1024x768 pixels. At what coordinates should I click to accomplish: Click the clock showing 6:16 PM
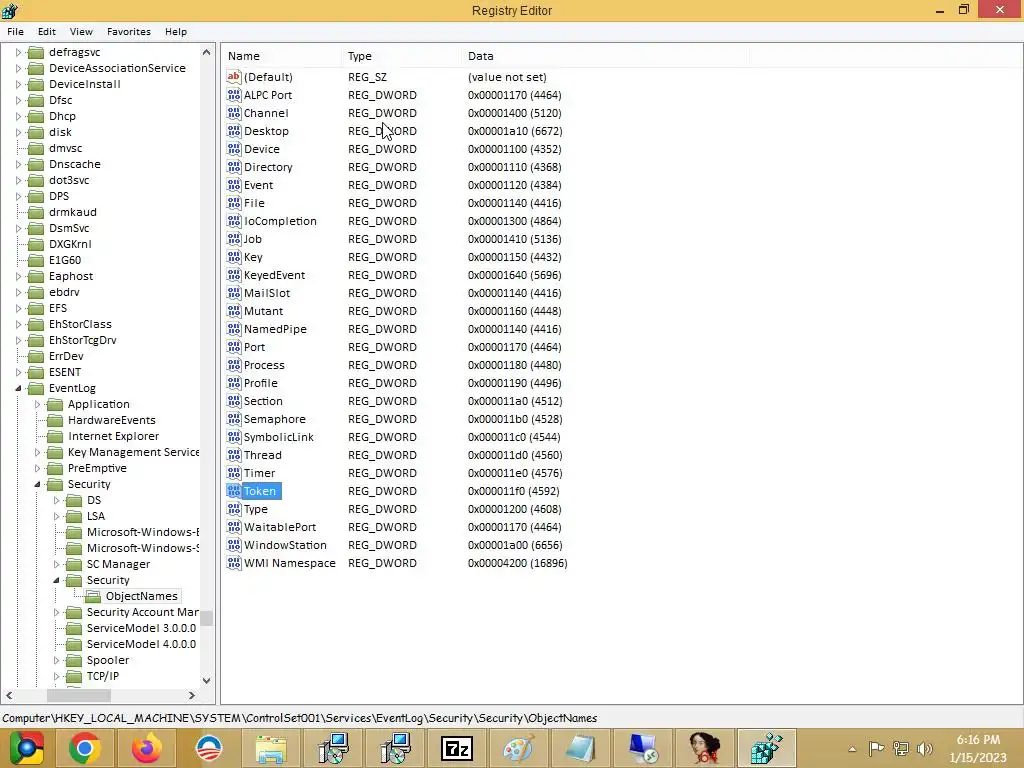pos(978,740)
